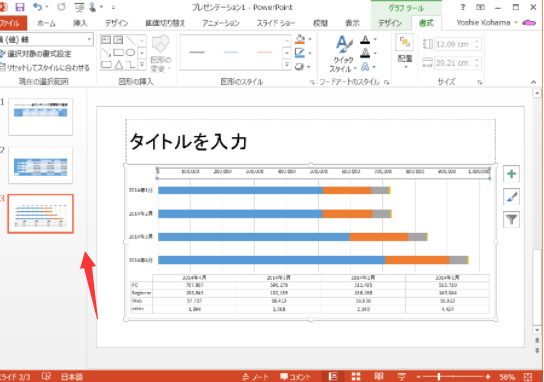The width and height of the screenshot is (544, 382).
Task: Open the Shape Outline dropdown arrow
Action: point(310,53)
